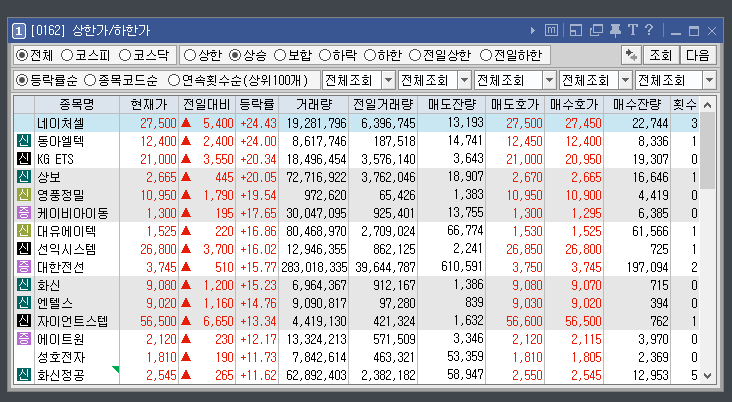Open the fourth 전체조회 dropdown

pos(596,80)
